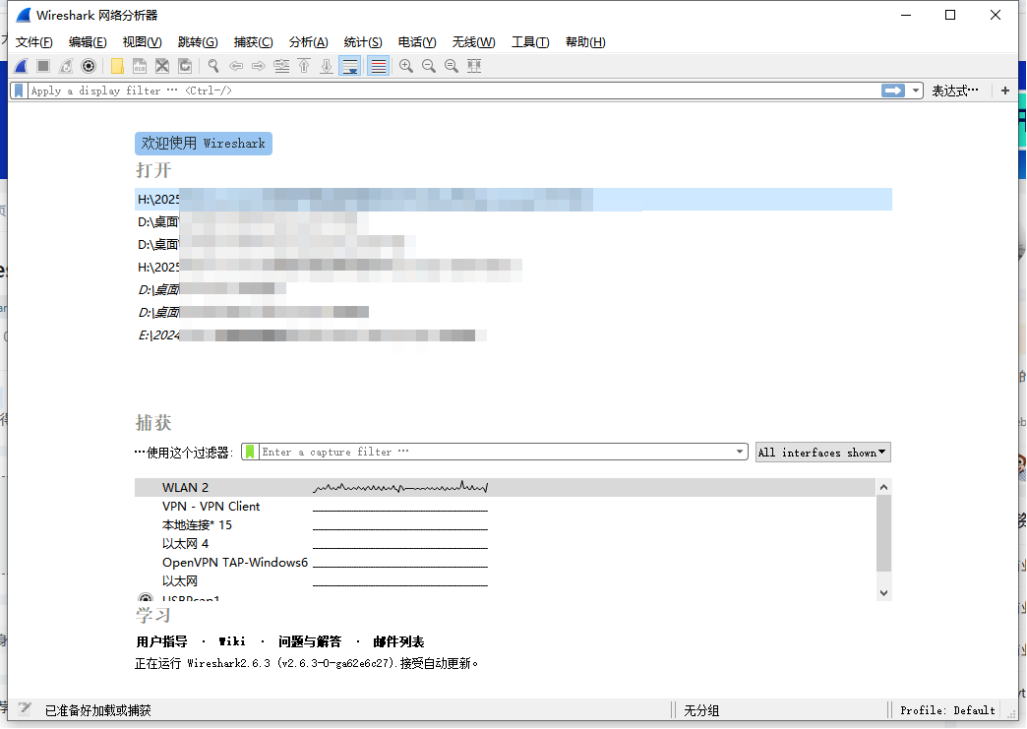Toggle packet list colorization
Screen dimensions: 1027x729
click(379, 66)
